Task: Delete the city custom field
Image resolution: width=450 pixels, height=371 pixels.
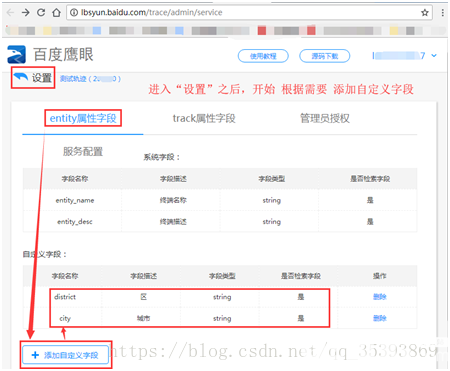Action: [x=380, y=318]
